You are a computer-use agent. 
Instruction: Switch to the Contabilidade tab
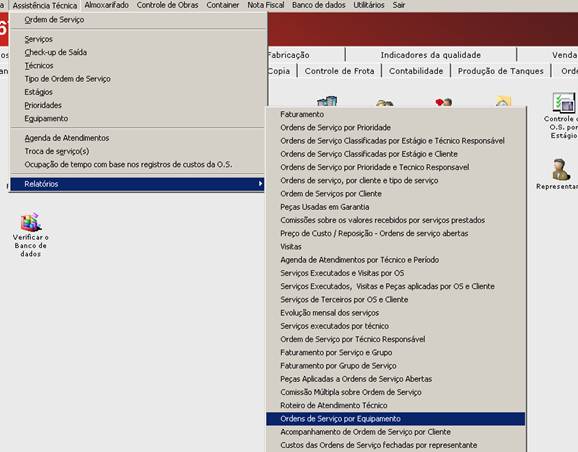point(416,71)
